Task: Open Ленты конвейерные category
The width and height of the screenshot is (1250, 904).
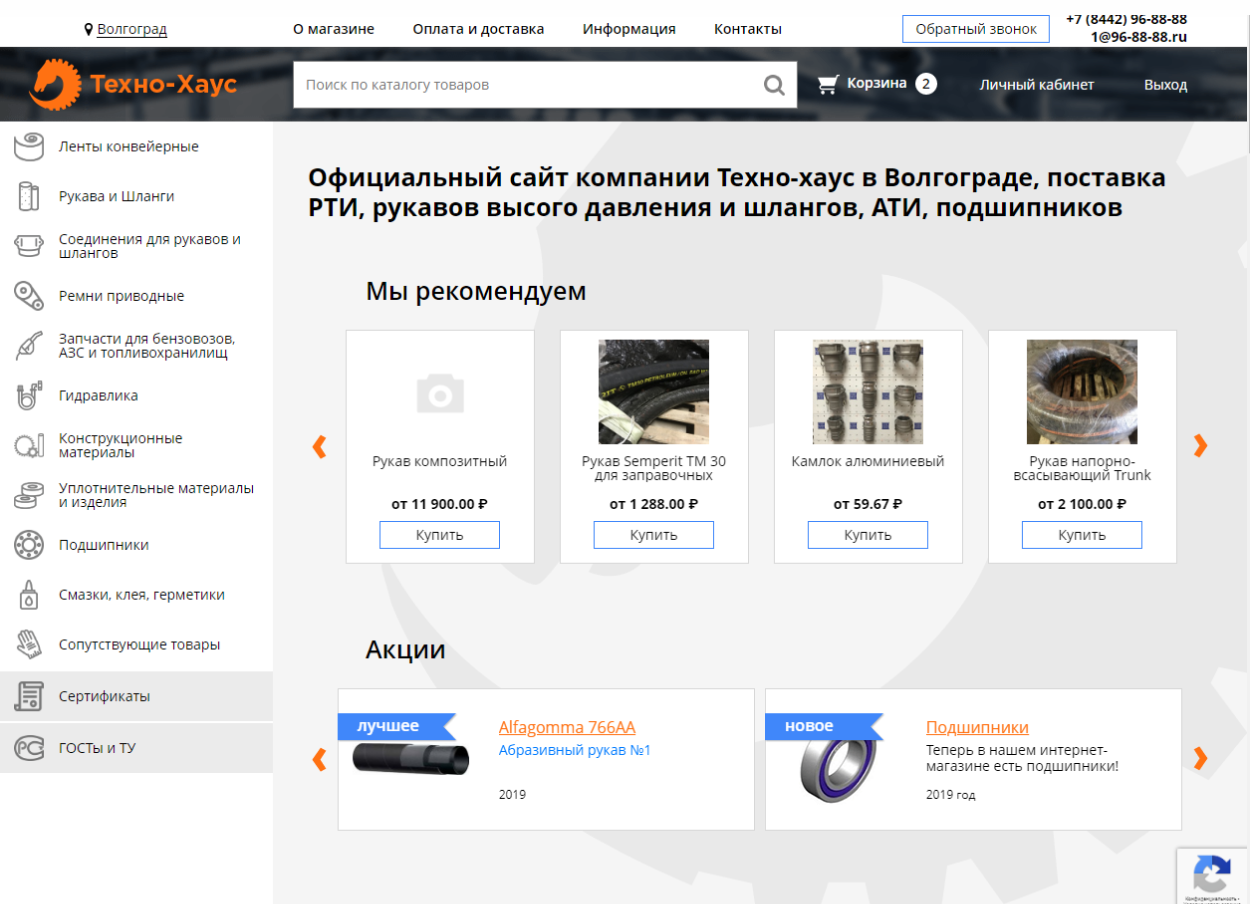Action: coord(129,147)
